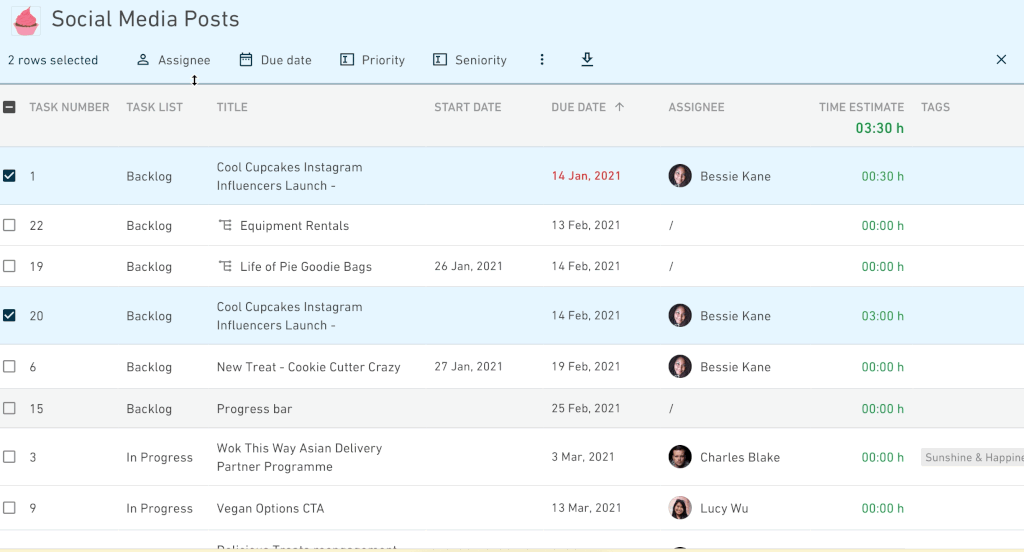Click the download export icon
Viewport: 1024px width, 552px height.
click(x=587, y=59)
